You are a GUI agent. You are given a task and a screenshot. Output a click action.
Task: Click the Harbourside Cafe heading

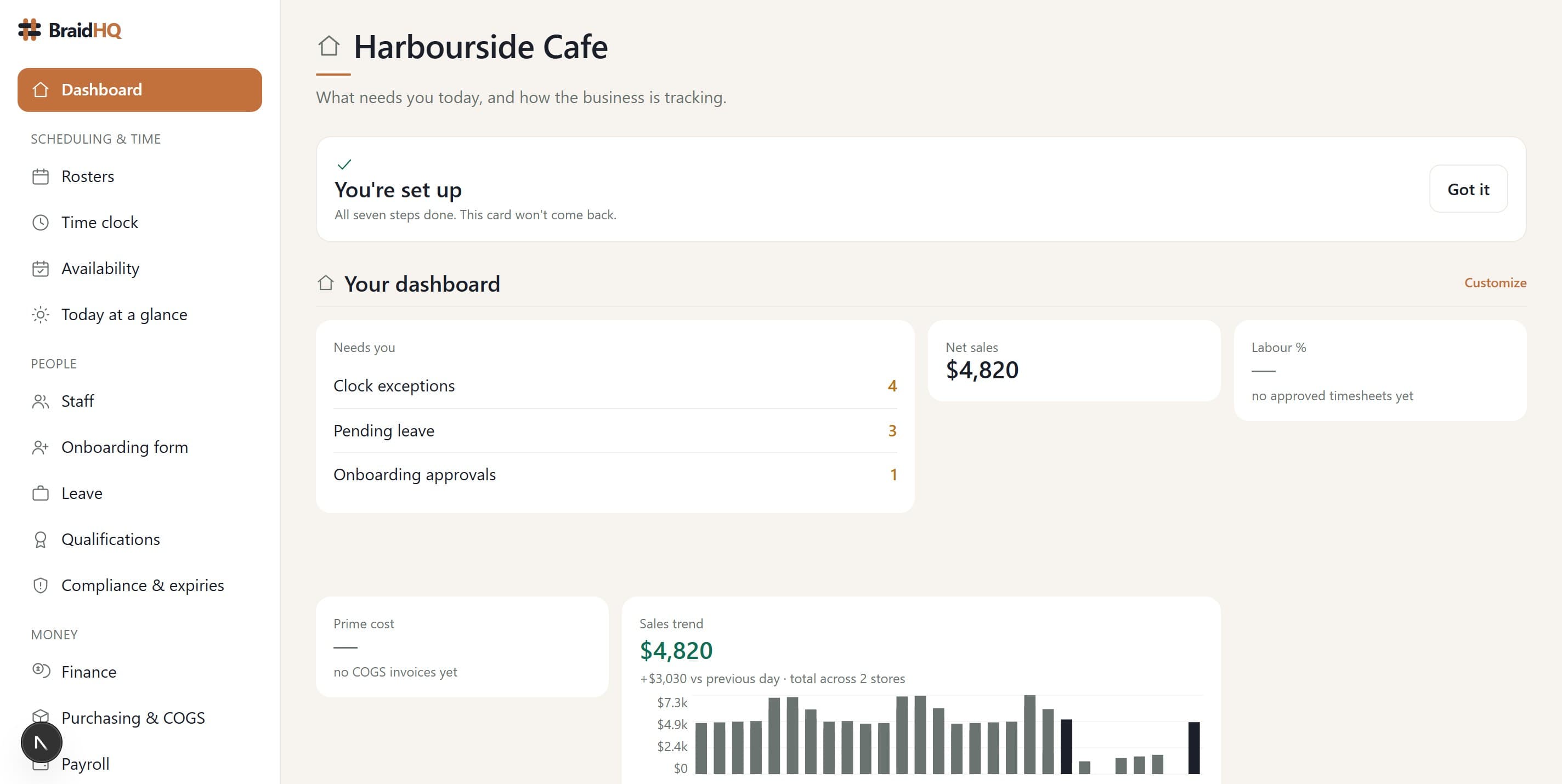480,47
